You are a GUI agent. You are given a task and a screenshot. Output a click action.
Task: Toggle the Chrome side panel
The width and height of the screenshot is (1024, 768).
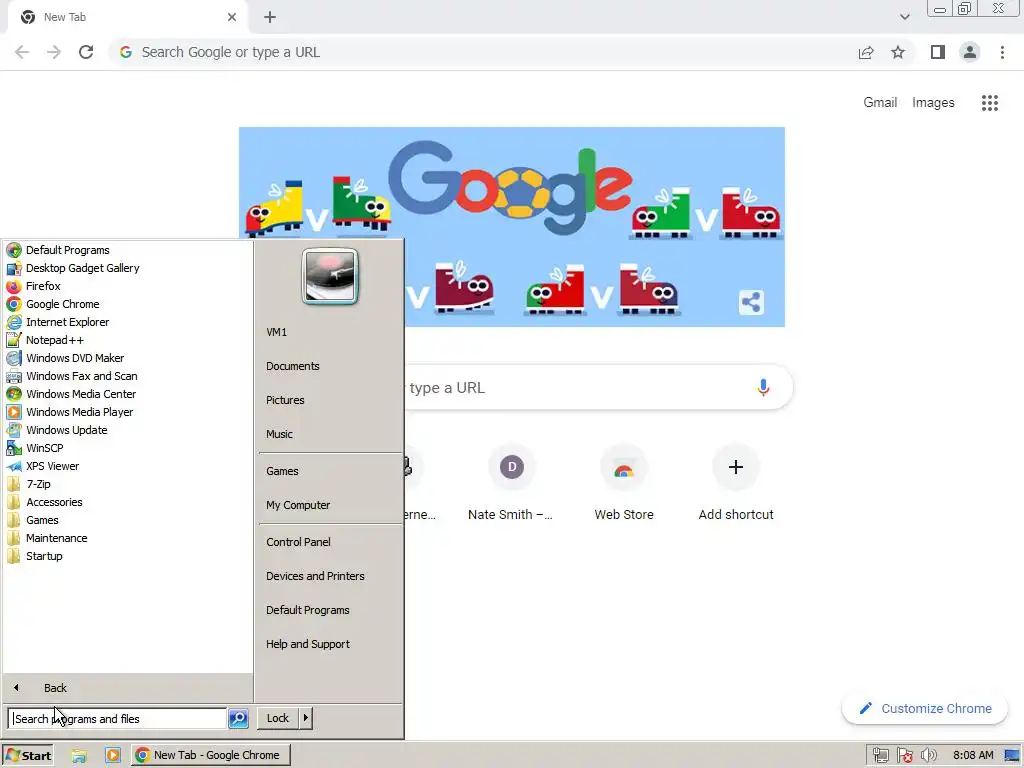pyautogui.click(x=938, y=52)
